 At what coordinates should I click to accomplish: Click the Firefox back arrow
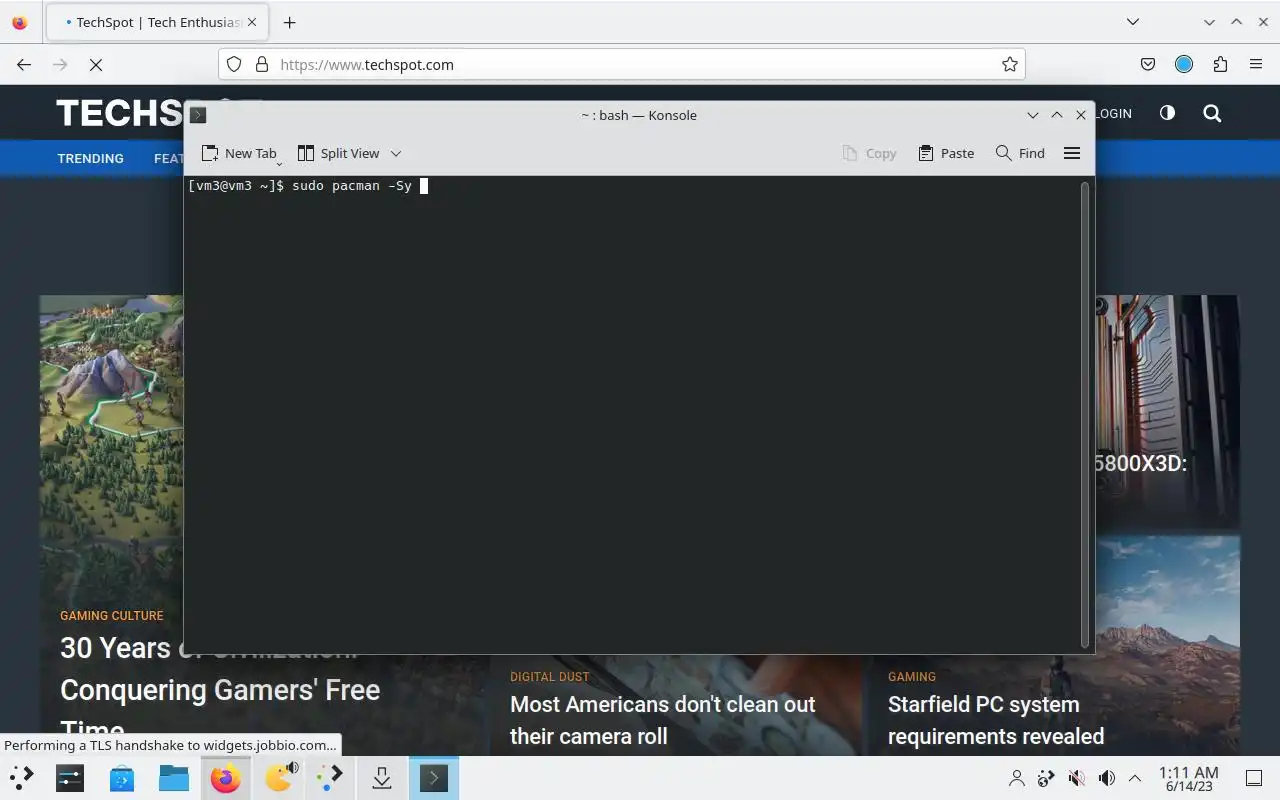[24, 64]
